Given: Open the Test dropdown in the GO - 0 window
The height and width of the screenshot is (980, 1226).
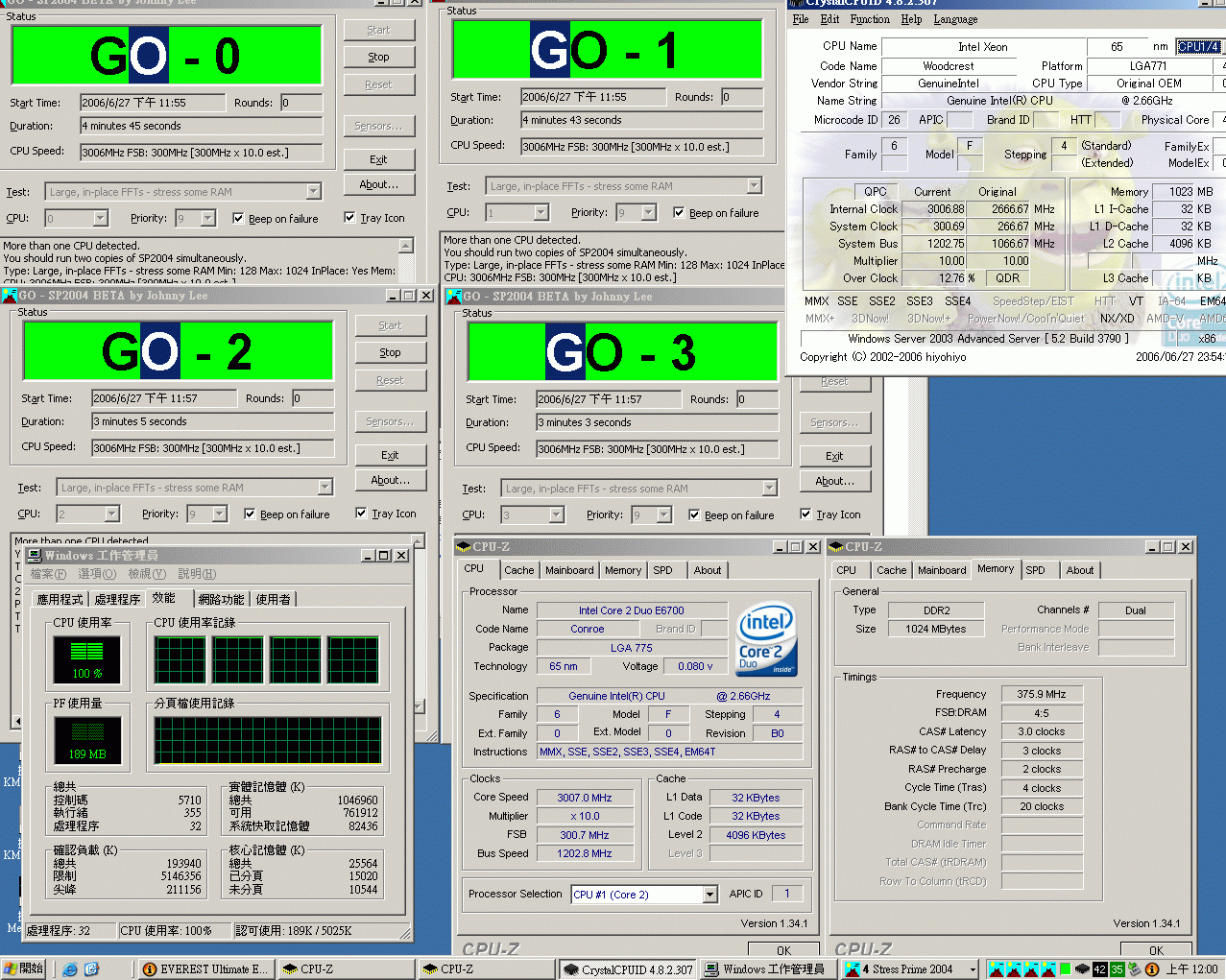Looking at the screenshot, I should (313, 192).
